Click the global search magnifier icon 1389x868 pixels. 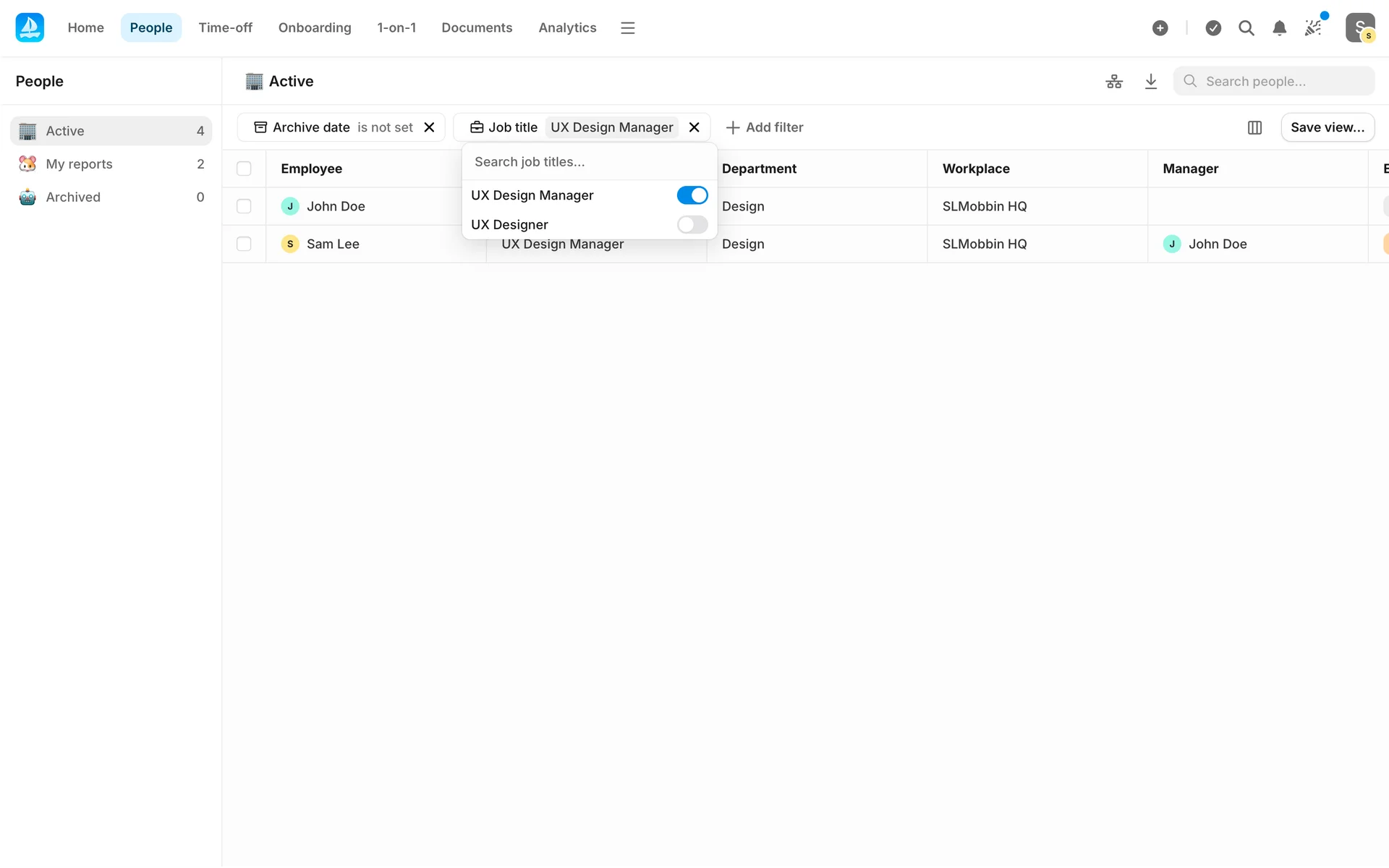tap(1246, 28)
